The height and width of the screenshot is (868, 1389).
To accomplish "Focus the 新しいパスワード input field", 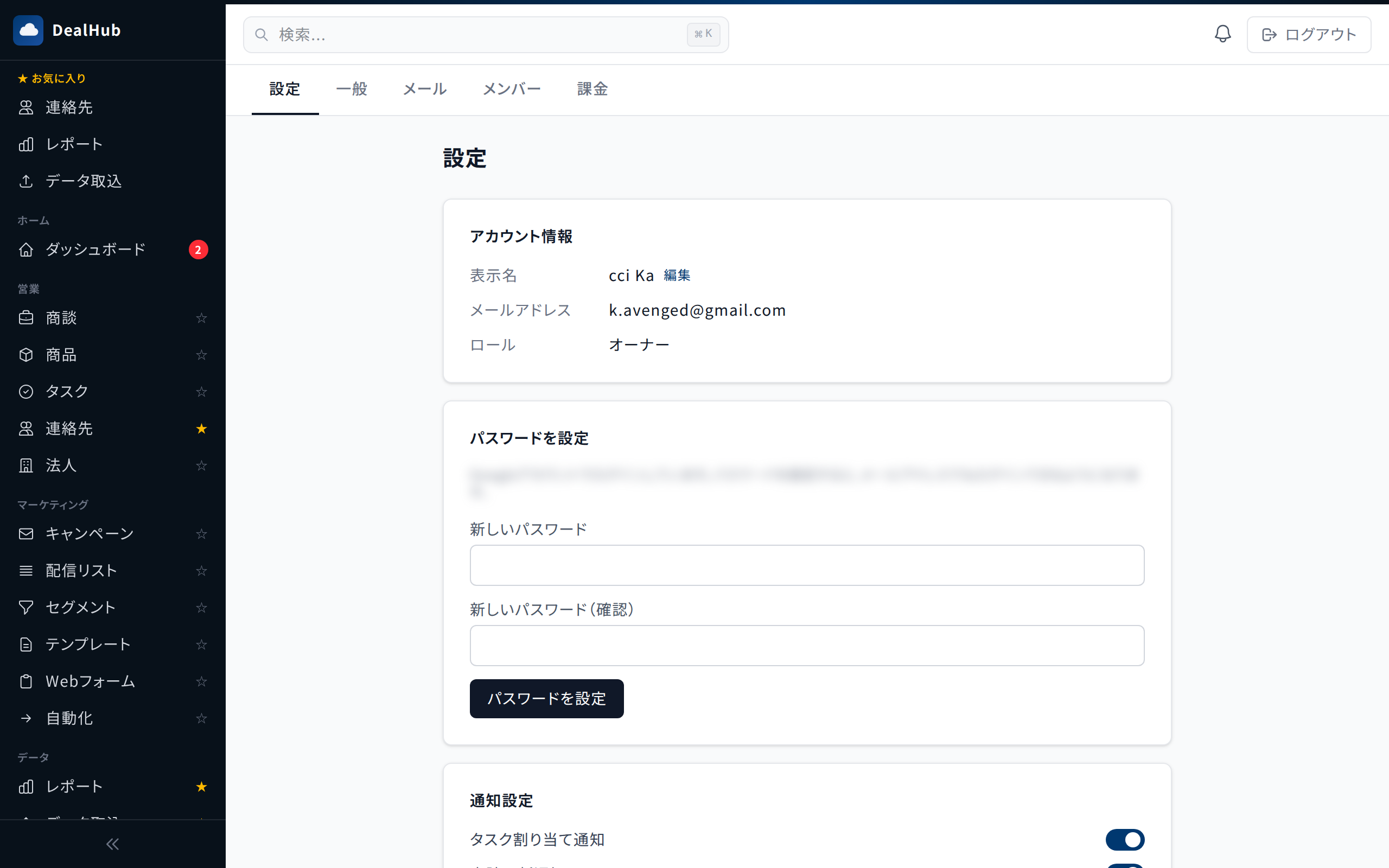I will pos(806,565).
